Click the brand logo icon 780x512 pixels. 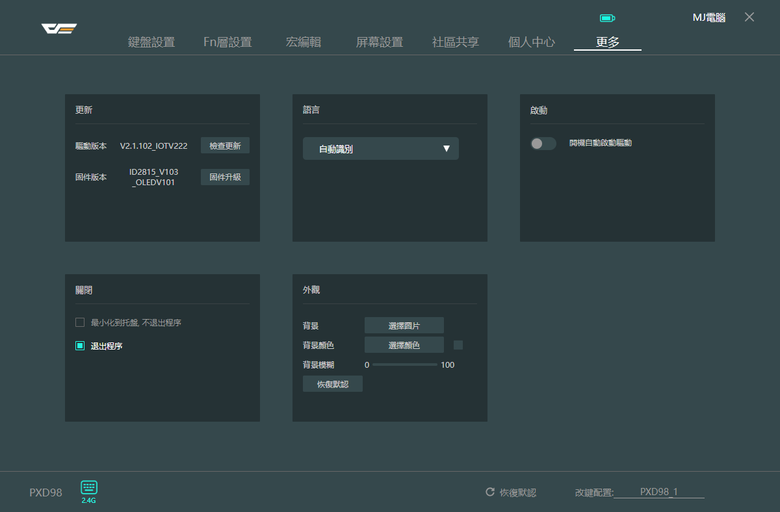click(59, 28)
